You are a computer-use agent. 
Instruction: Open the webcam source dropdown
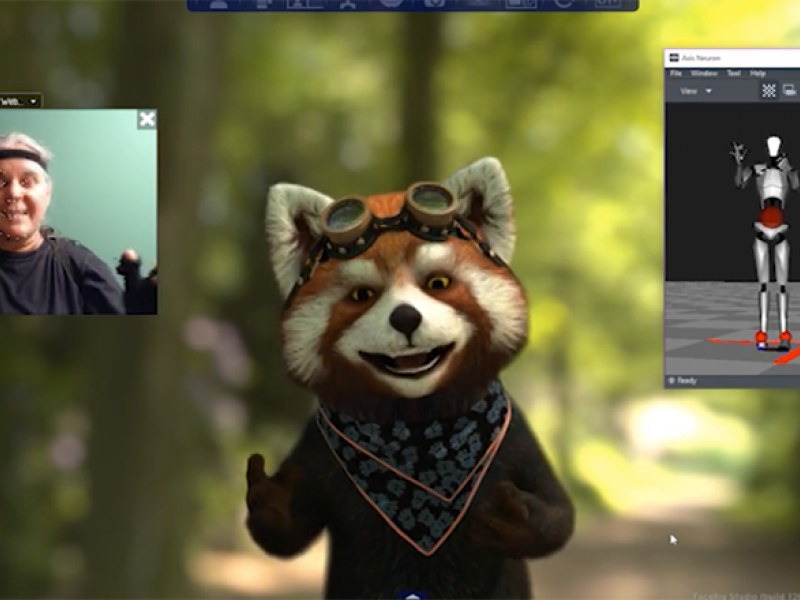click(x=20, y=101)
